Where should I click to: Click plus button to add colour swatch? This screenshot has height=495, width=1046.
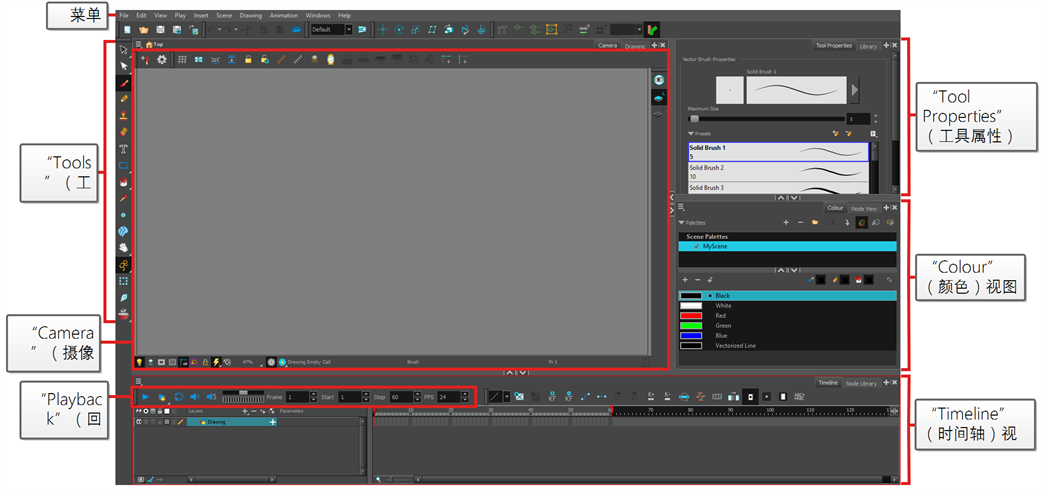685,280
